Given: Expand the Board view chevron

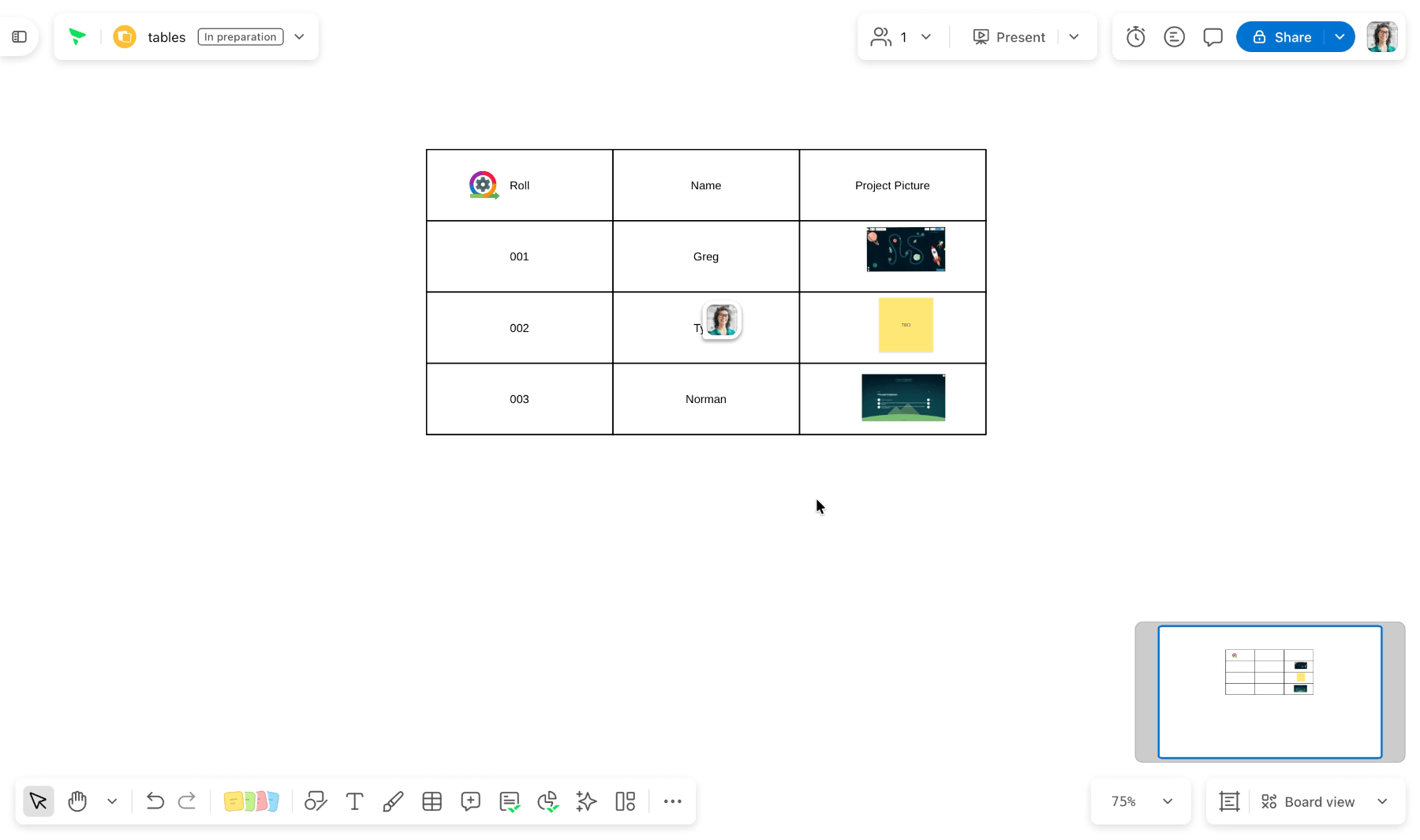Looking at the screenshot, I should (1382, 801).
